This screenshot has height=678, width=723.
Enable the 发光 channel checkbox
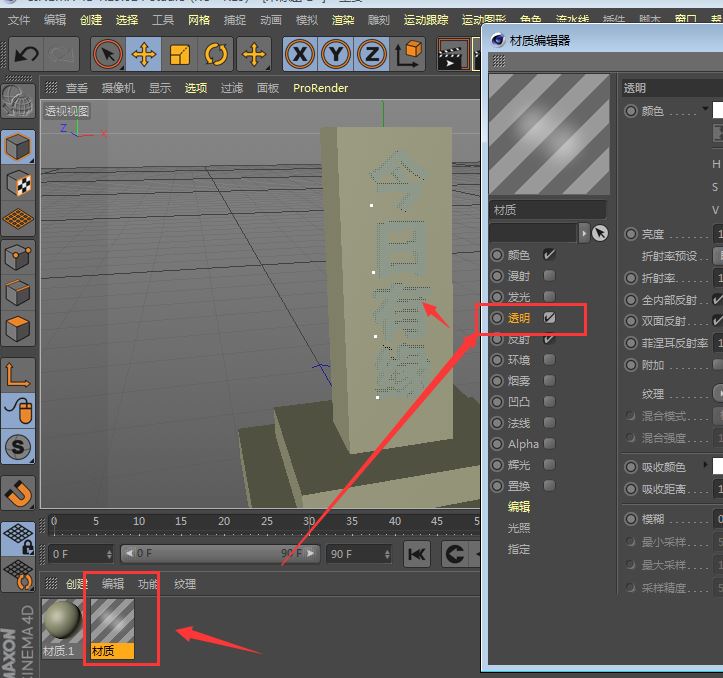pos(549,296)
